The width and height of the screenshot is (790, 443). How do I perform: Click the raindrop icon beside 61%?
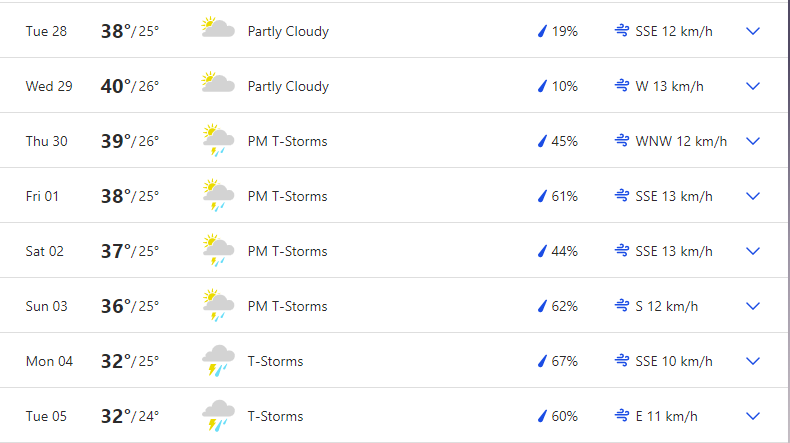click(542, 196)
